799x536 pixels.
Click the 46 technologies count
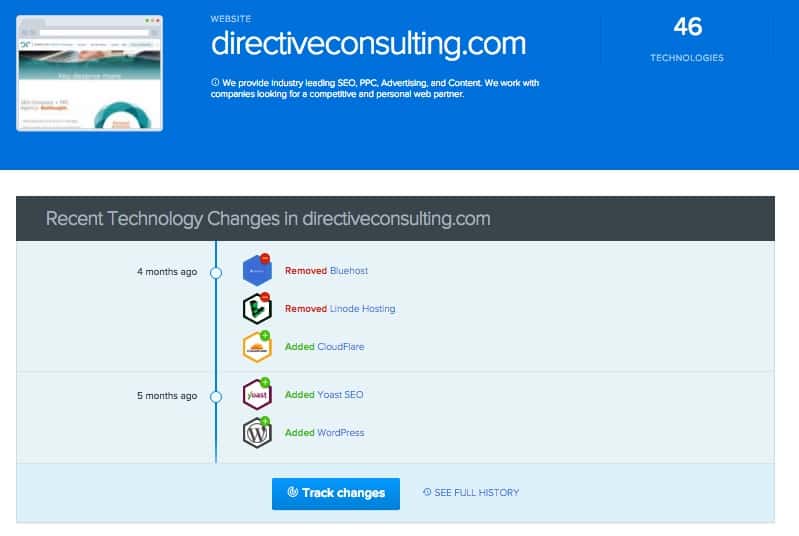click(x=687, y=26)
